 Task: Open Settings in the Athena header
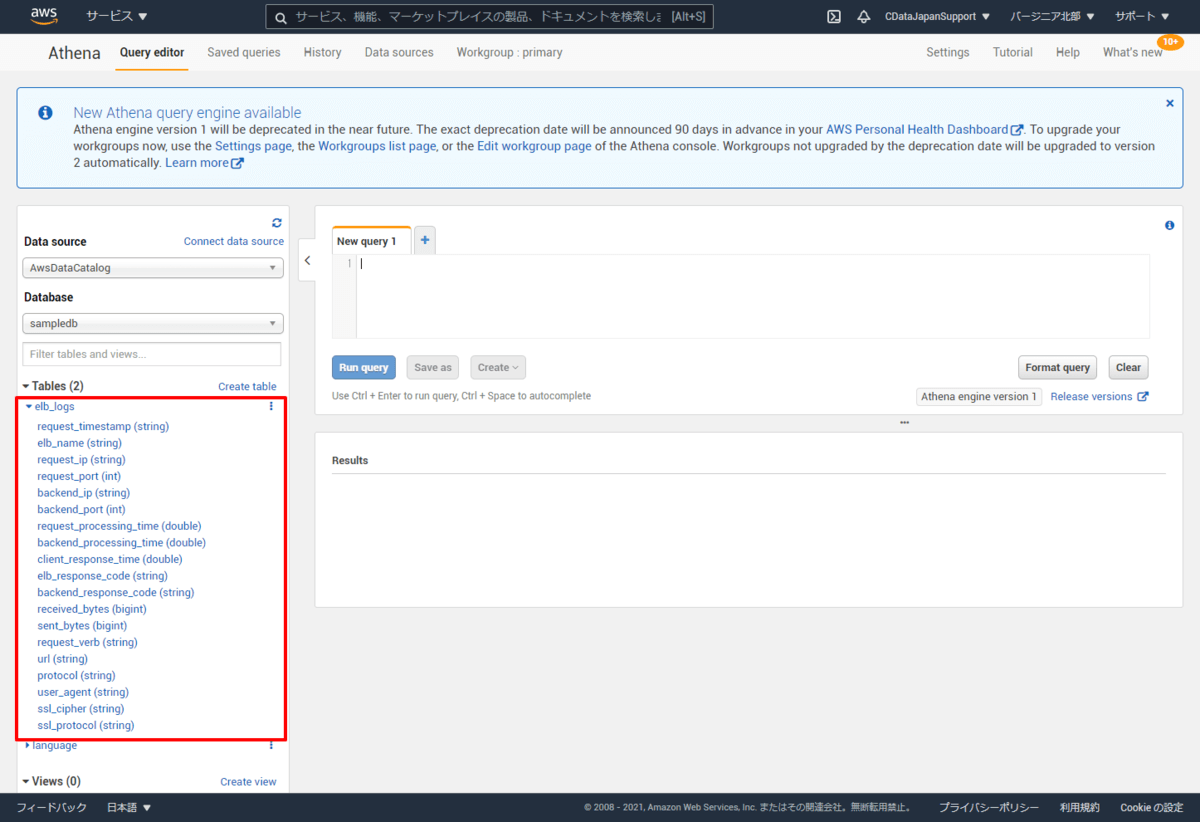947,52
